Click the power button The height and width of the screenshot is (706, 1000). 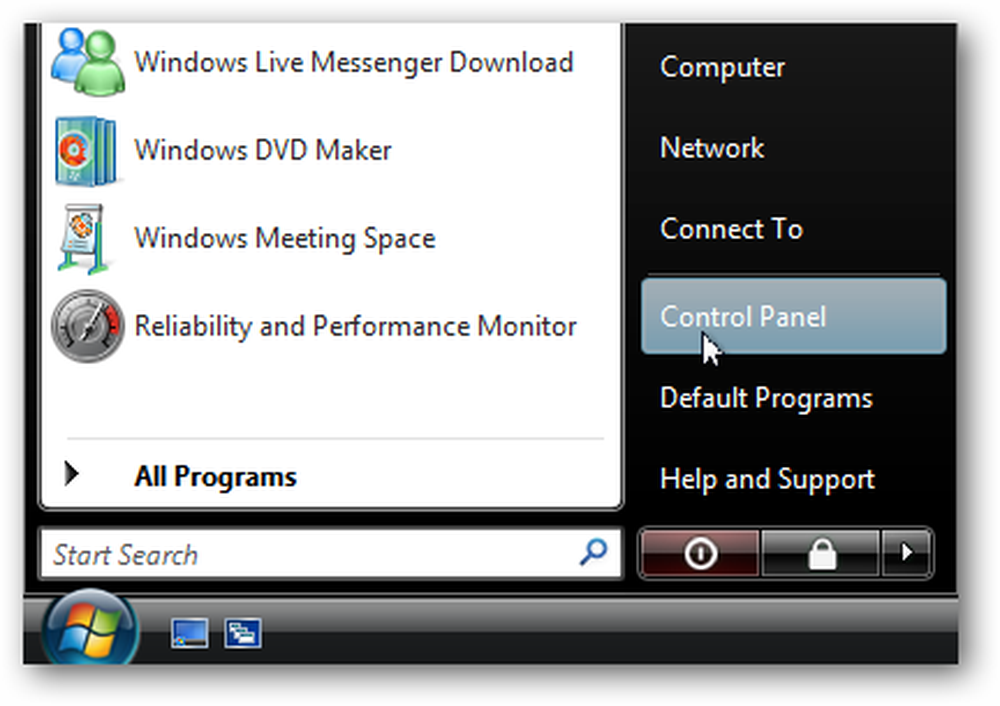(700, 553)
